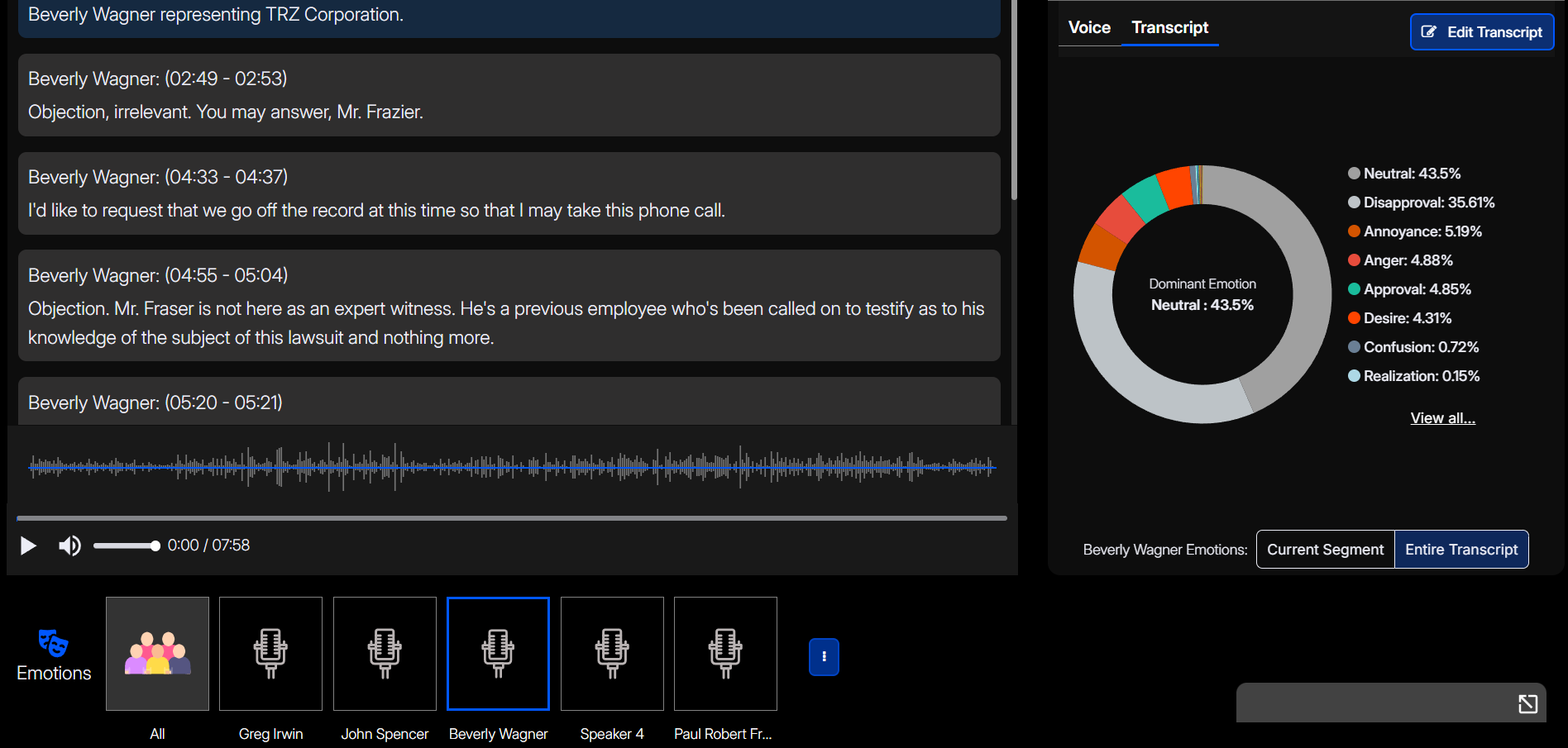Click the Edit Transcript button

(1482, 32)
